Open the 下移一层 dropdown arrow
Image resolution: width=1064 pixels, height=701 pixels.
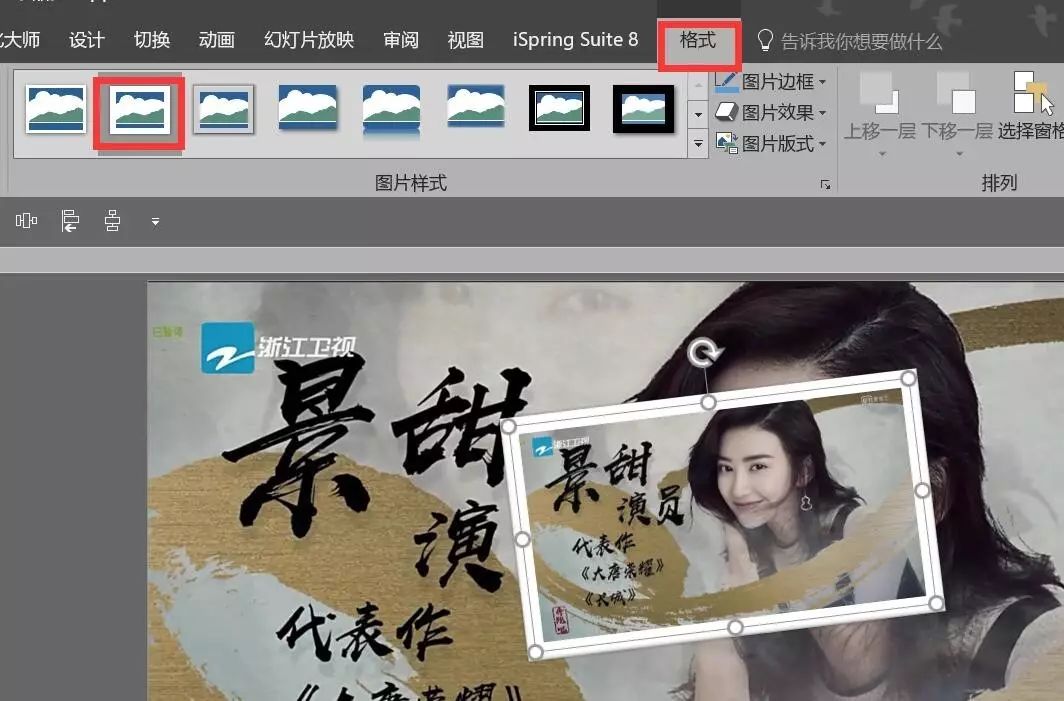coord(960,154)
